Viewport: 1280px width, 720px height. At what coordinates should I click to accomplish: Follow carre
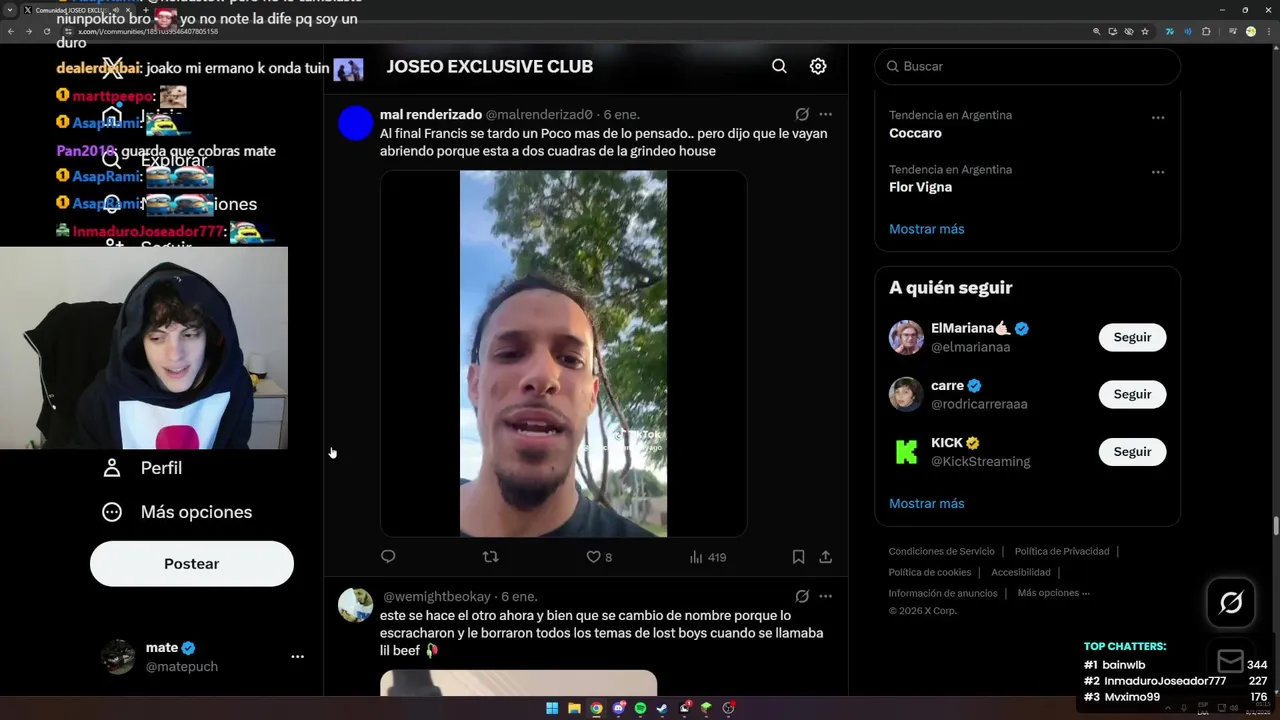coord(1132,394)
